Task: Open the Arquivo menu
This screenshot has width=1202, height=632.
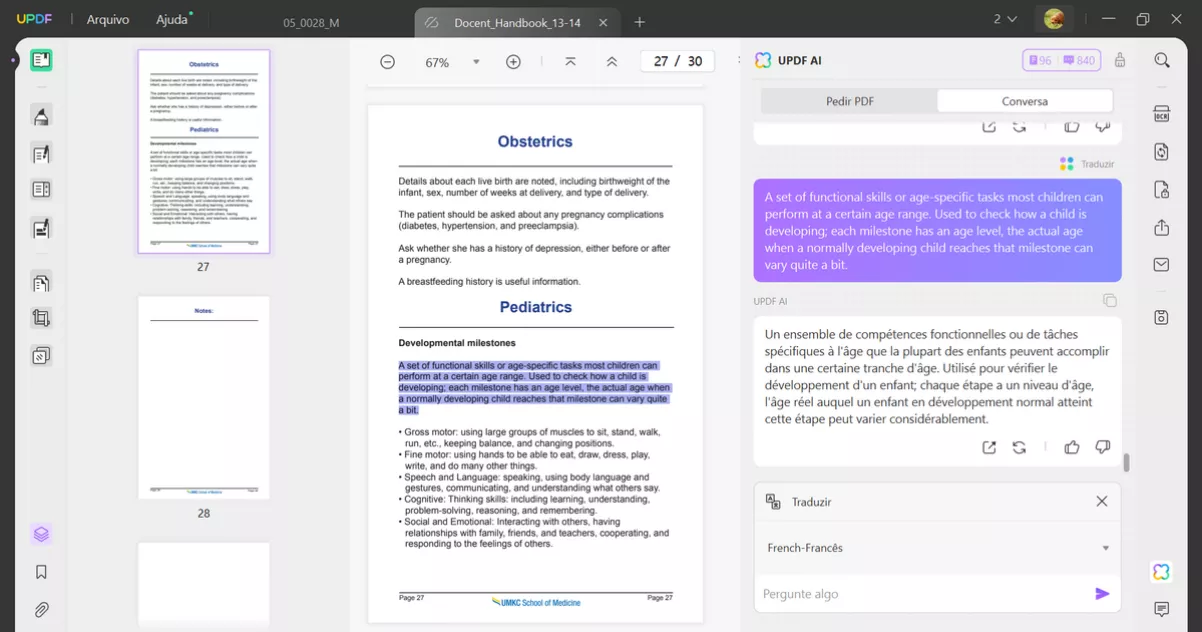Action: (107, 20)
